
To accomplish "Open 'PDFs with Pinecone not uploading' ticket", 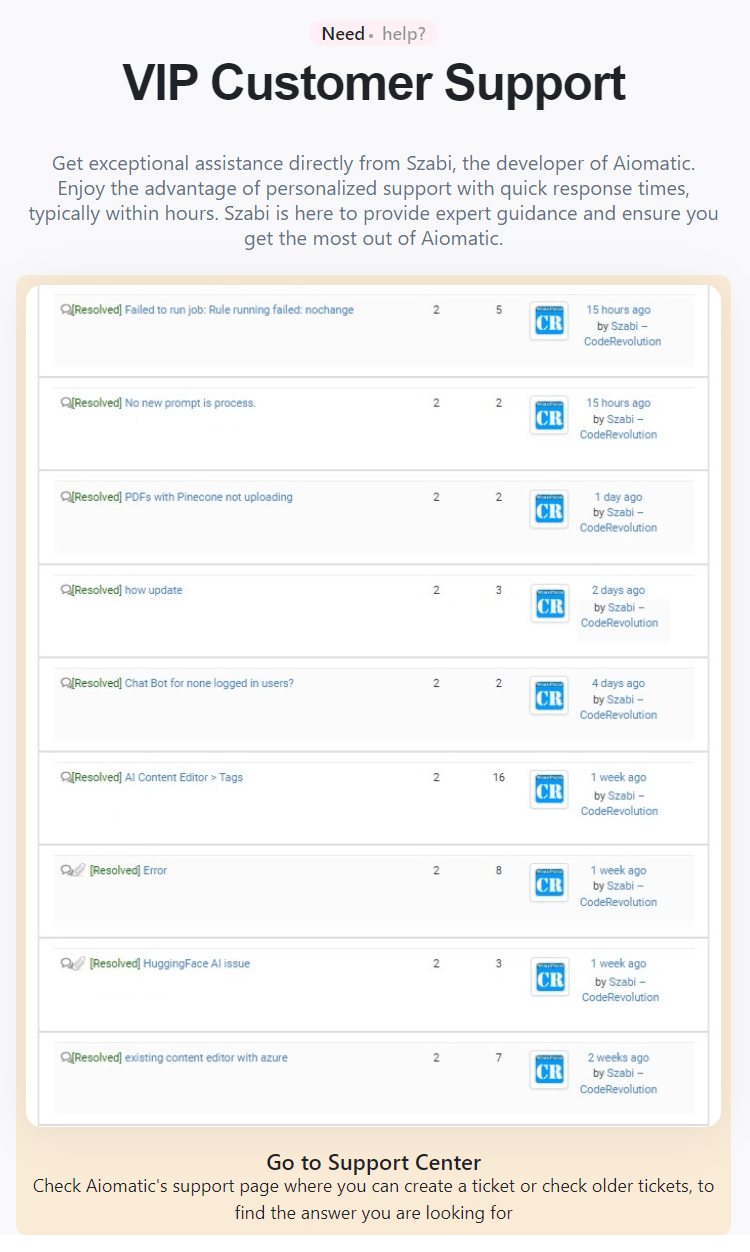I will (x=209, y=497).
